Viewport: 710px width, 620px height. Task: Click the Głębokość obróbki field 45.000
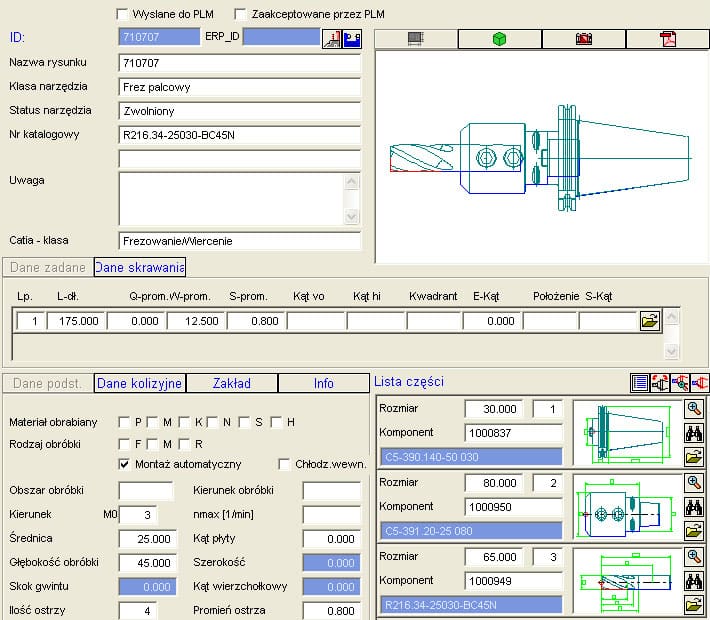click(x=148, y=563)
